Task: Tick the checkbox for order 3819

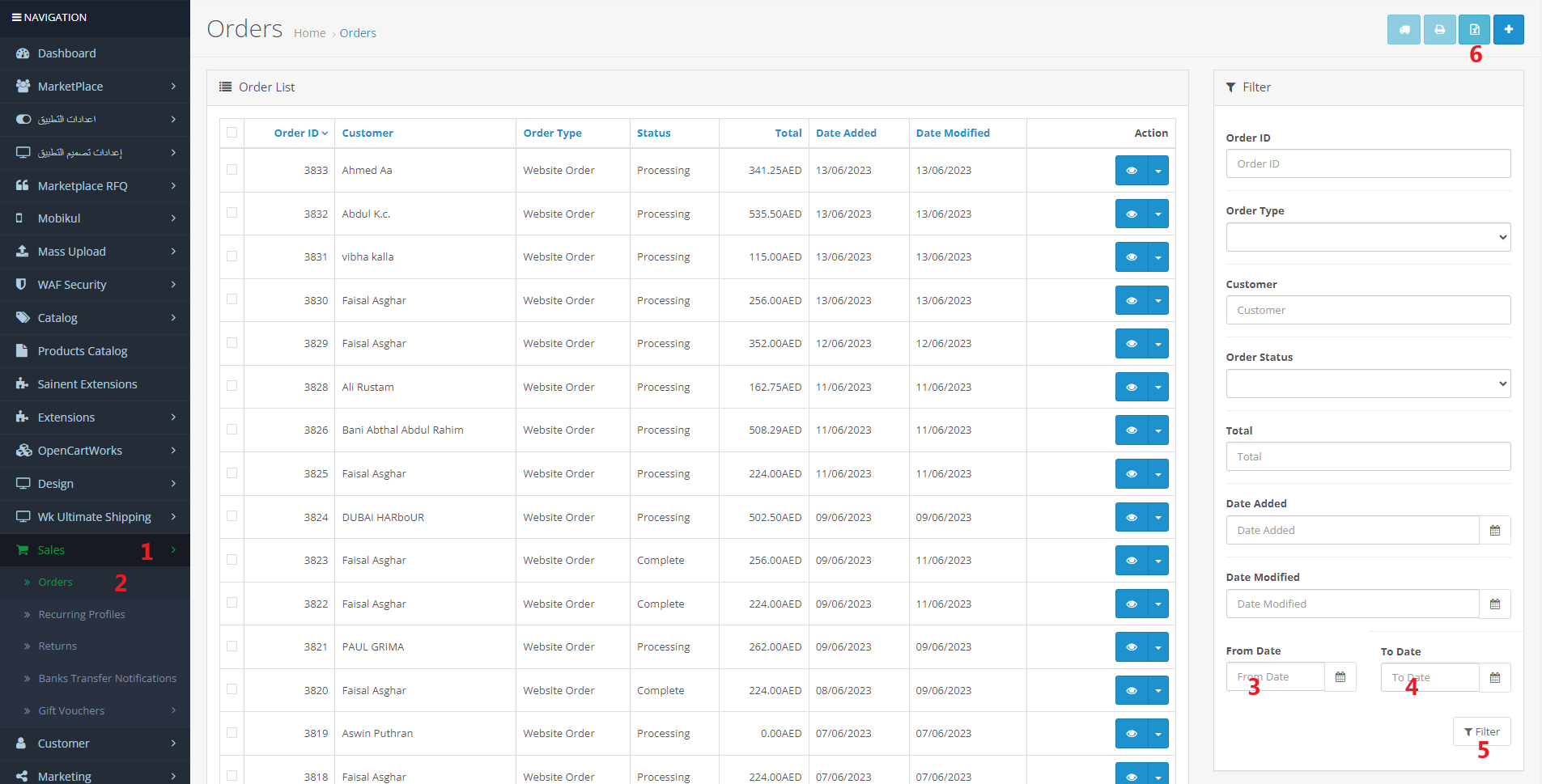Action: (232, 733)
